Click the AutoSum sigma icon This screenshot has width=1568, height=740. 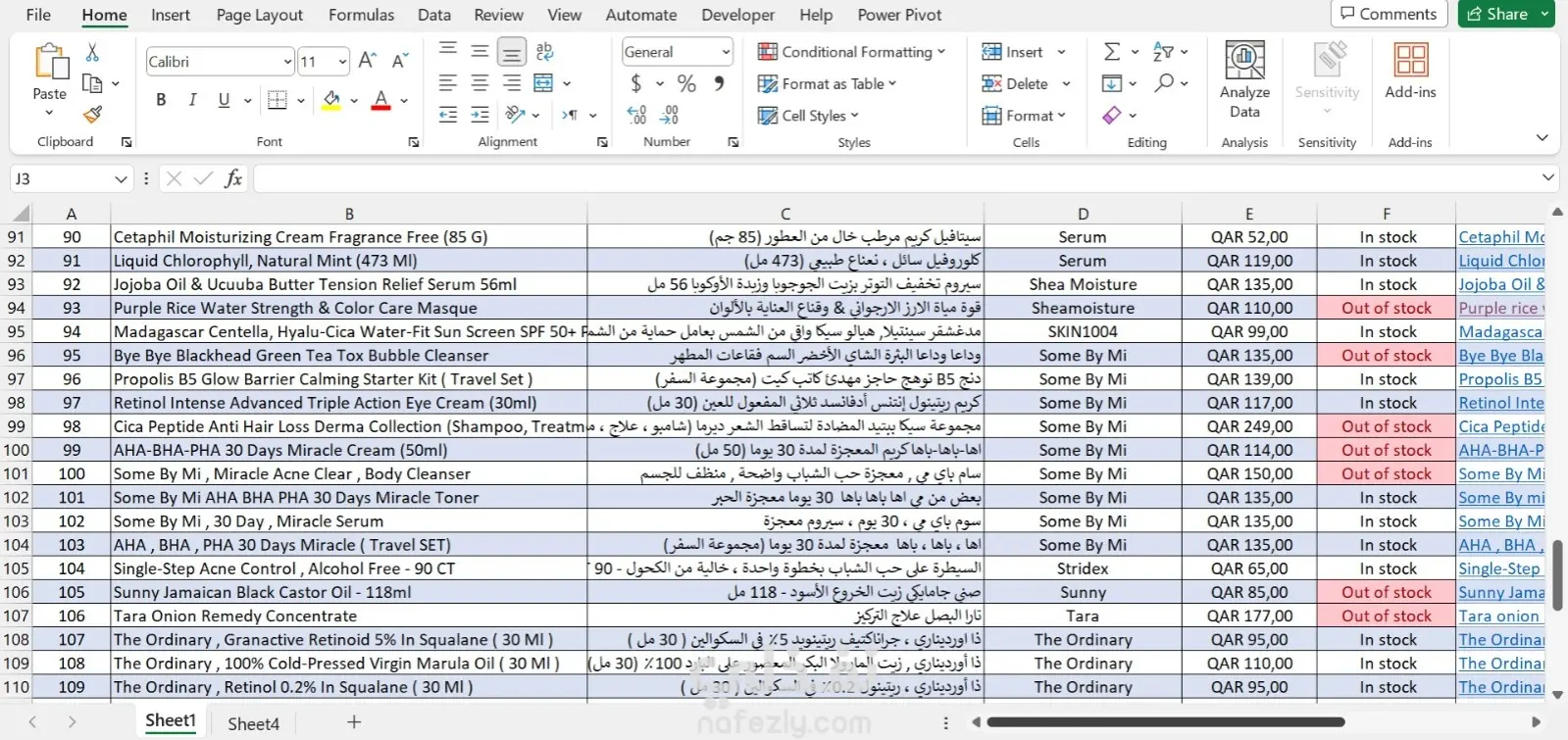point(1112,52)
